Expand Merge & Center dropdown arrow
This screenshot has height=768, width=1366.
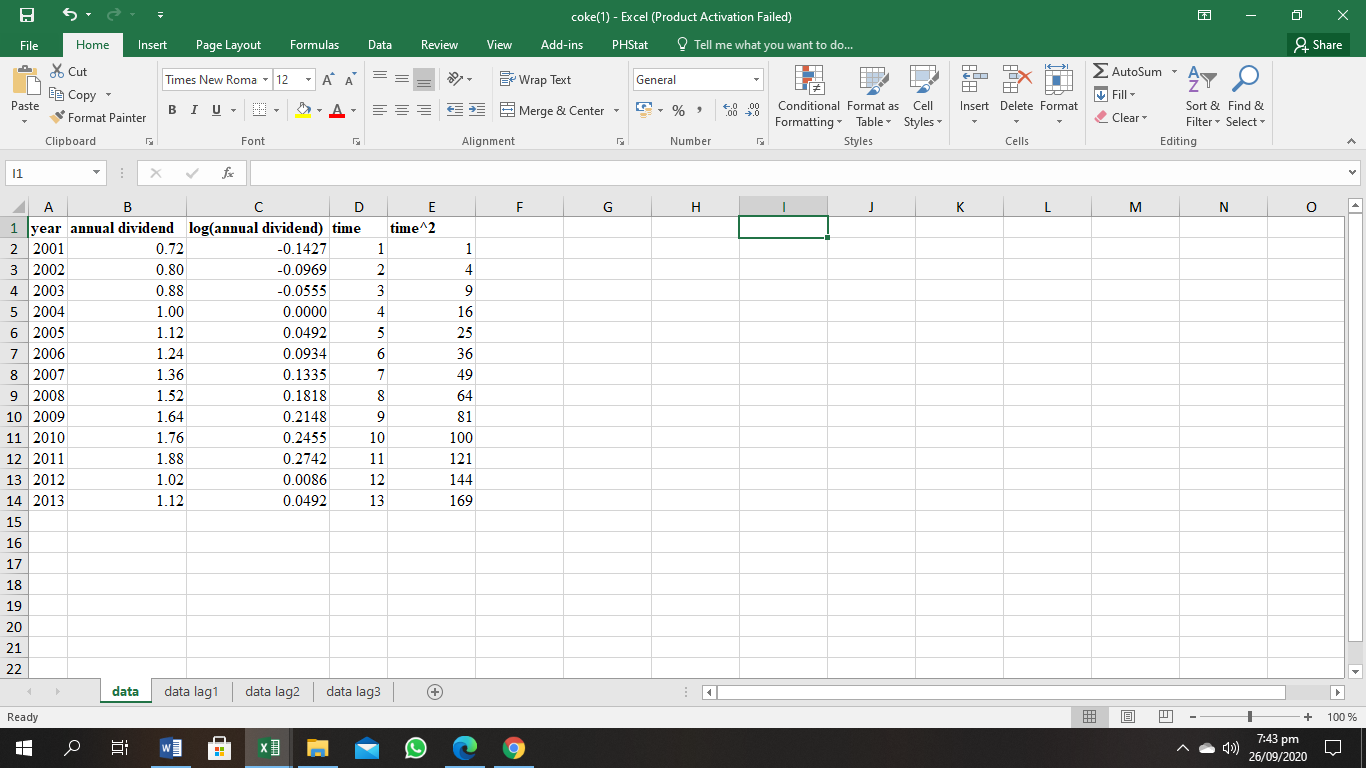[616, 111]
